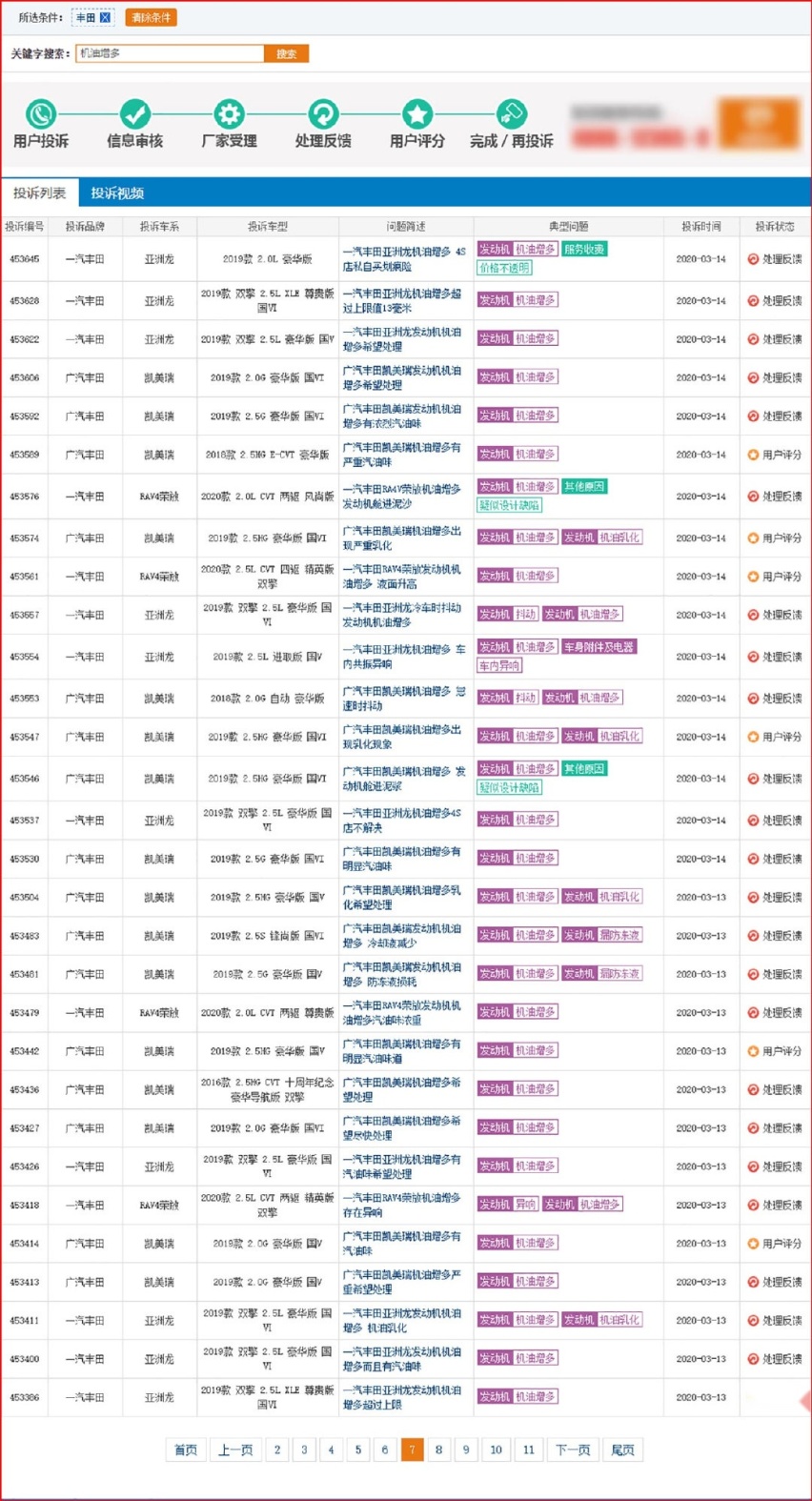Screen dimensions: 812x1501
Task: Open complaint 453576 problem description link
Action: point(404,497)
